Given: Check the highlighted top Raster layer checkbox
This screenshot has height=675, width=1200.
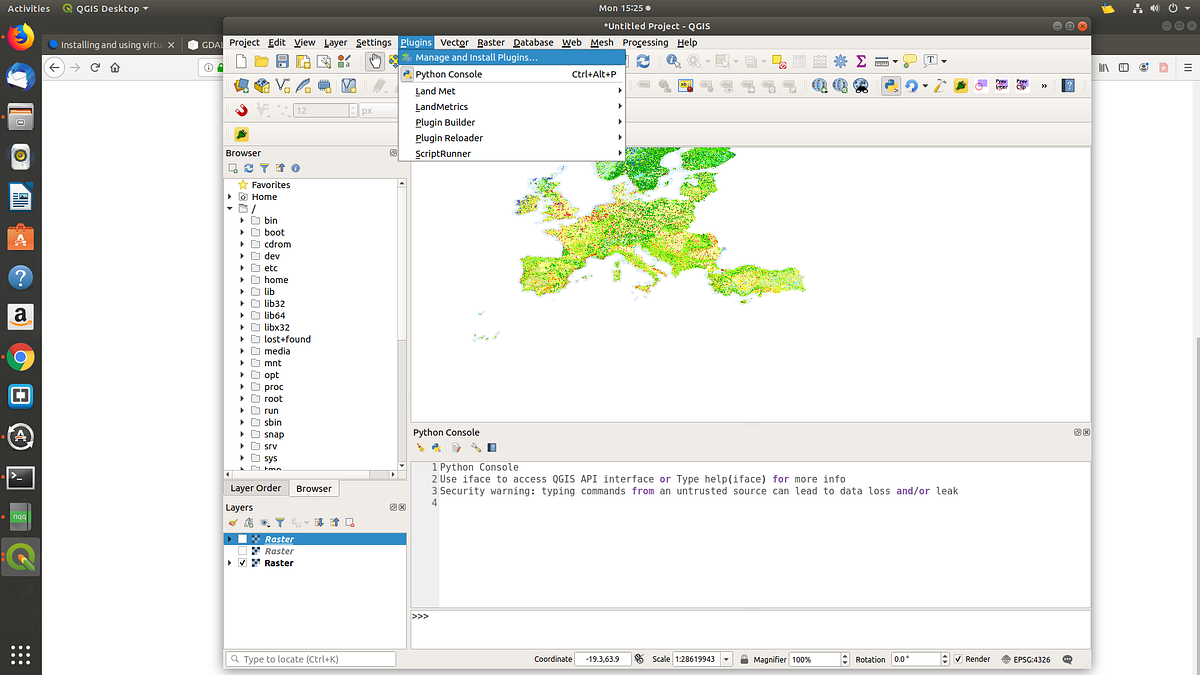Looking at the screenshot, I should [243, 539].
